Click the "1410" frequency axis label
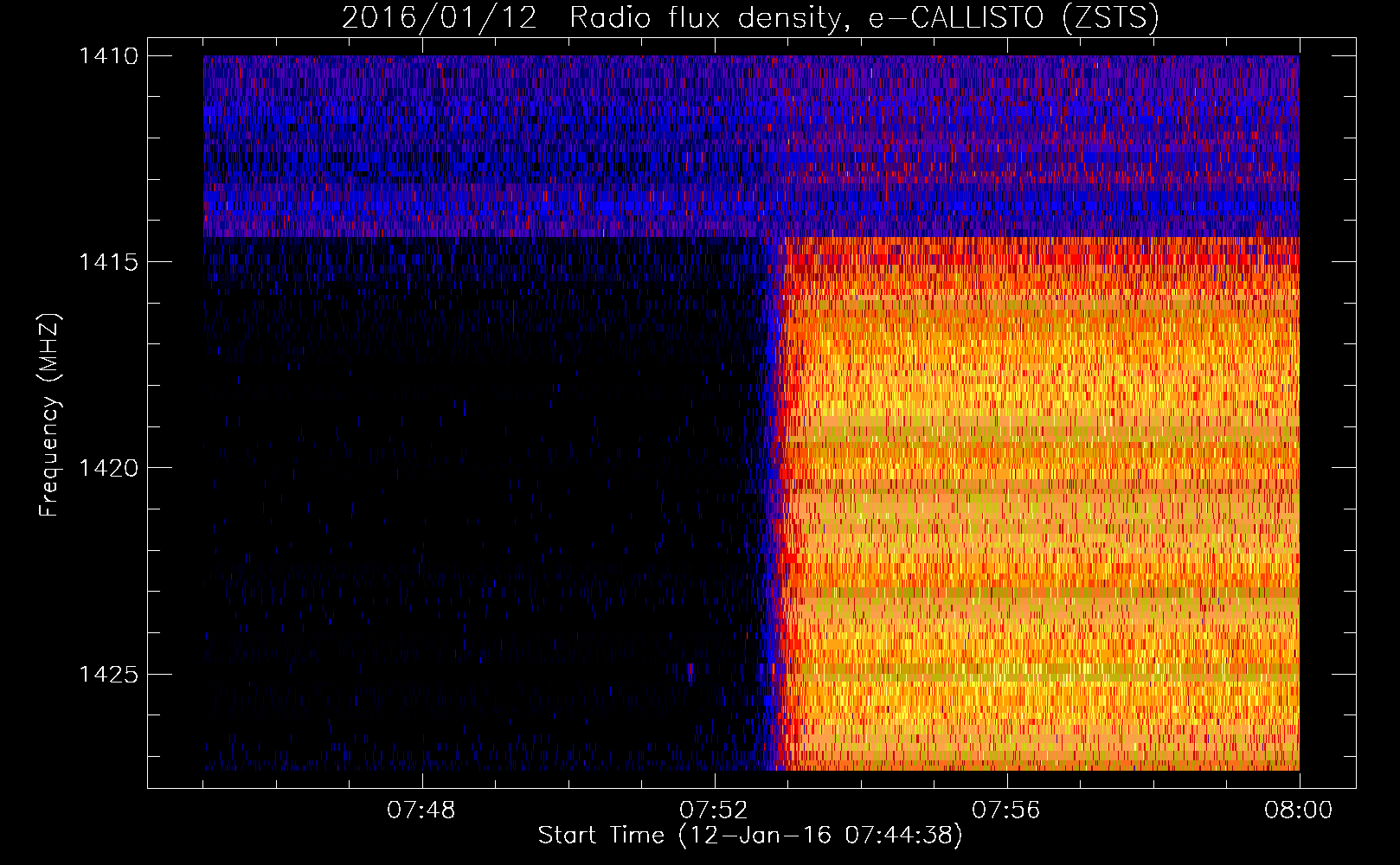 (108, 56)
